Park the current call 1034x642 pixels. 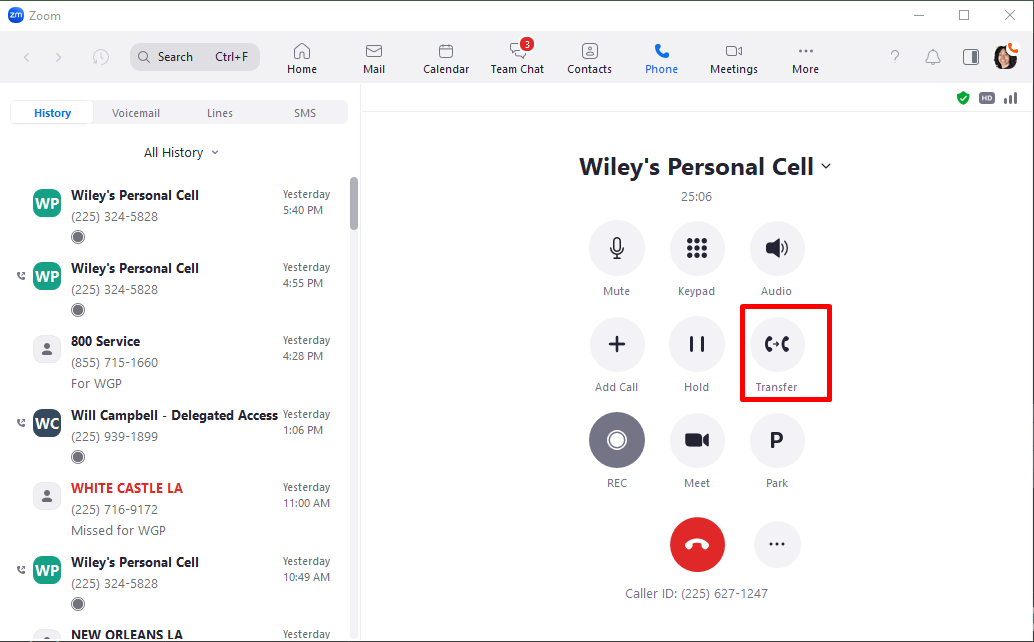tap(777, 440)
